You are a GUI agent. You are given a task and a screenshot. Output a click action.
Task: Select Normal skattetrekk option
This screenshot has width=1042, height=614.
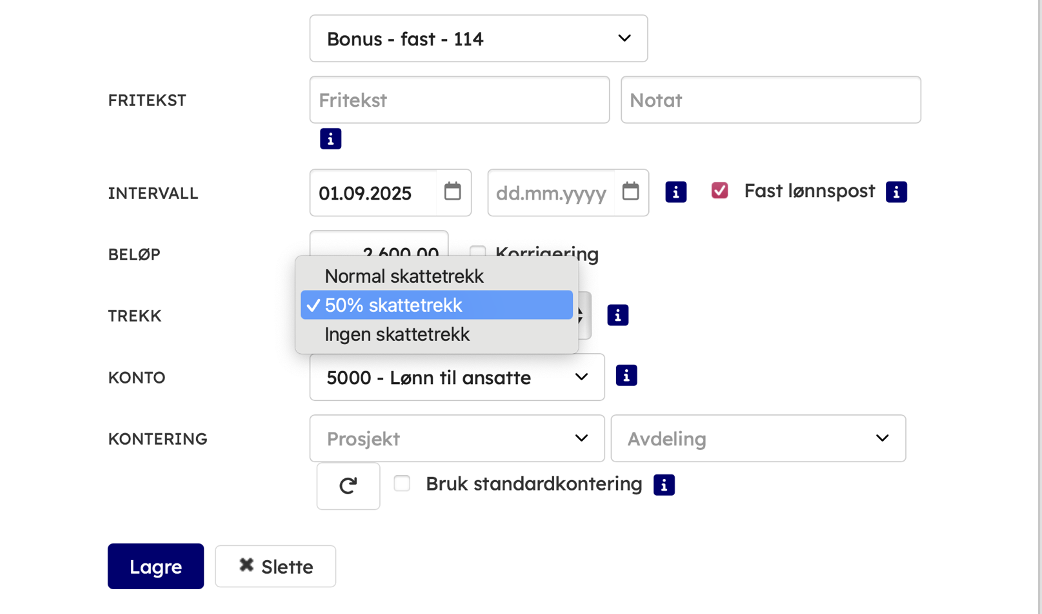[x=404, y=276]
